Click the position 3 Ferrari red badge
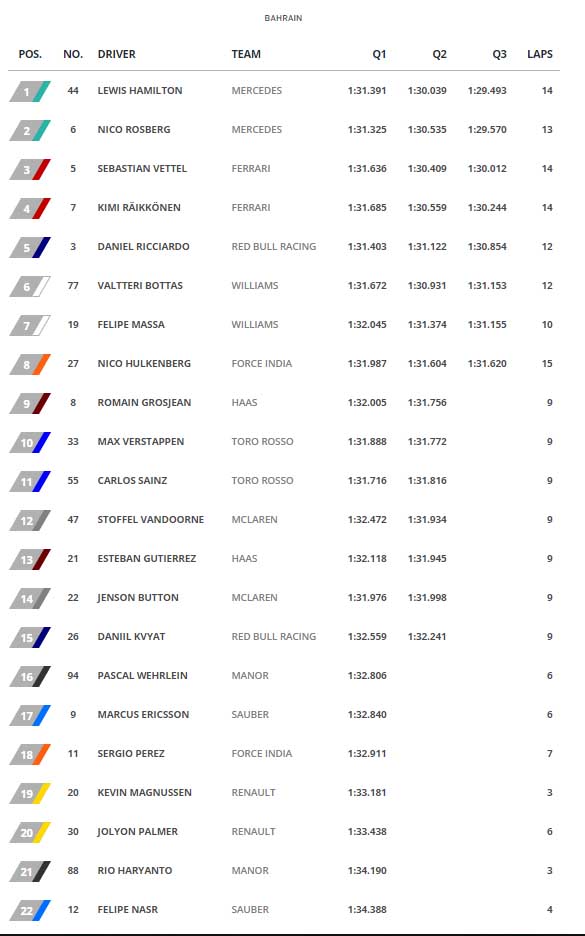The width and height of the screenshot is (585, 936). click(x=30, y=170)
